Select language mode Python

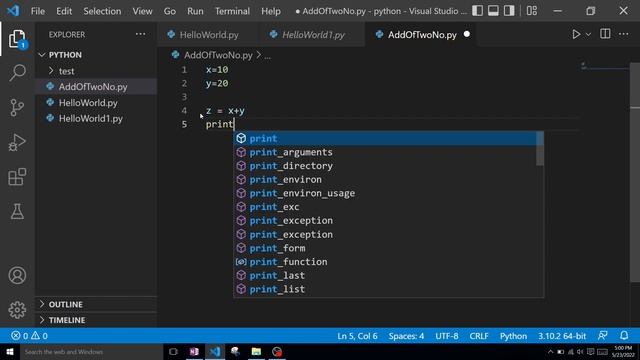513,336
